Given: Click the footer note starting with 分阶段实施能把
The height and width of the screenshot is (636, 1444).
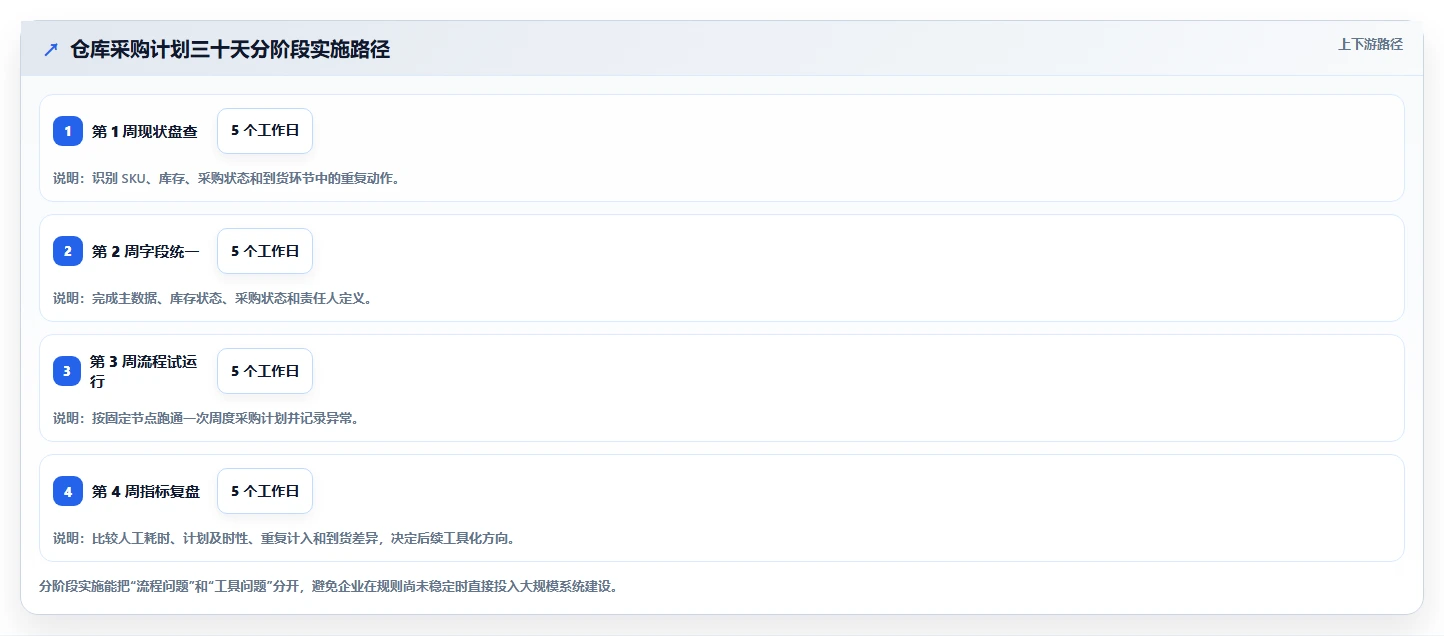Looking at the screenshot, I should (328, 586).
